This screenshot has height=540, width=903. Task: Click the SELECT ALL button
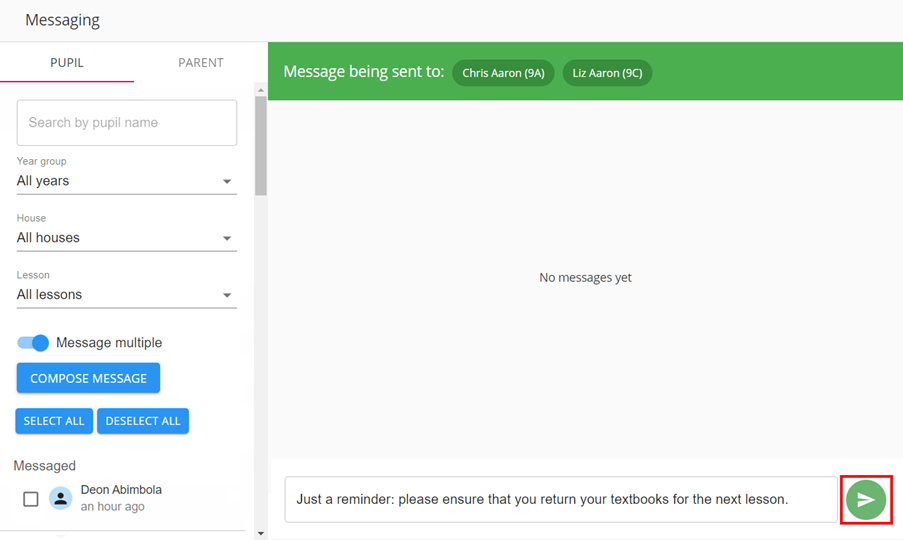pos(54,421)
